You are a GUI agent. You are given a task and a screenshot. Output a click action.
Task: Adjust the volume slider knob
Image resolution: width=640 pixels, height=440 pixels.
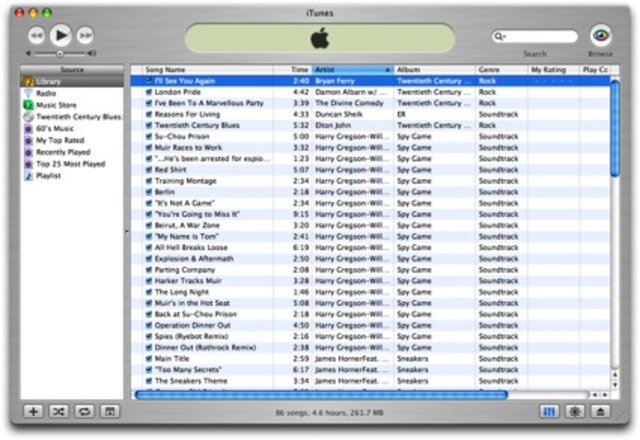pos(60,53)
